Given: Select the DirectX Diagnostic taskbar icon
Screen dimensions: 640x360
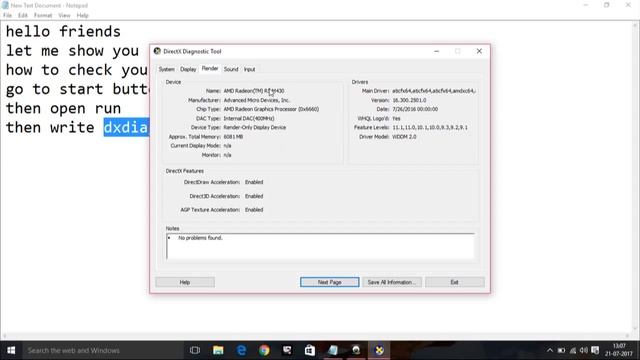Looking at the screenshot, I should click(379, 350).
